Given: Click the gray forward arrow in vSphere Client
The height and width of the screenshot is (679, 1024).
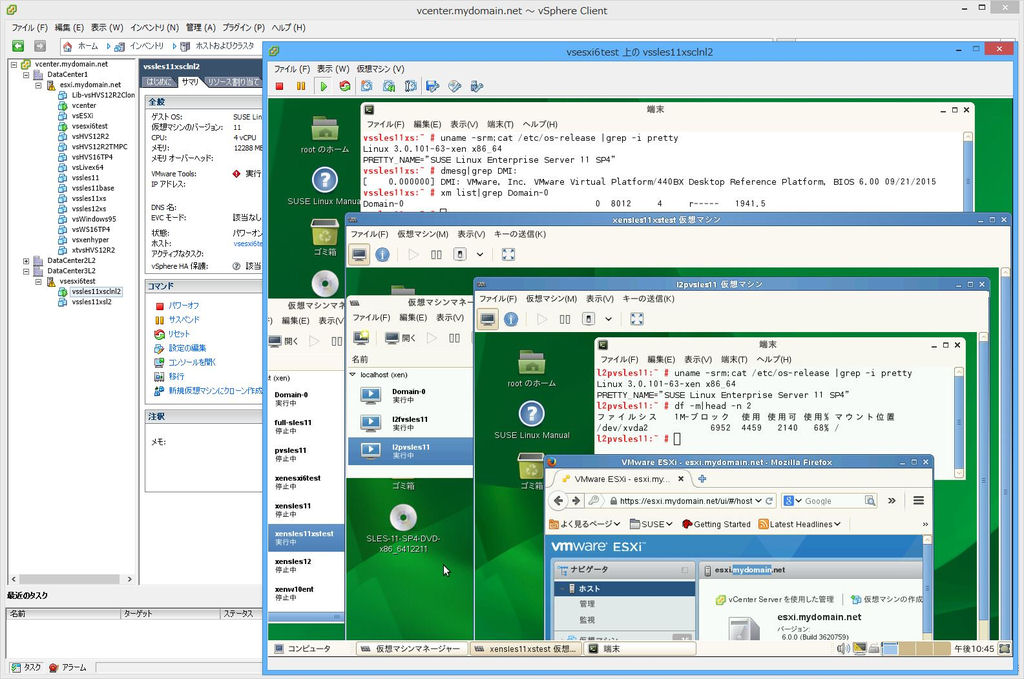Looking at the screenshot, I should (40, 46).
